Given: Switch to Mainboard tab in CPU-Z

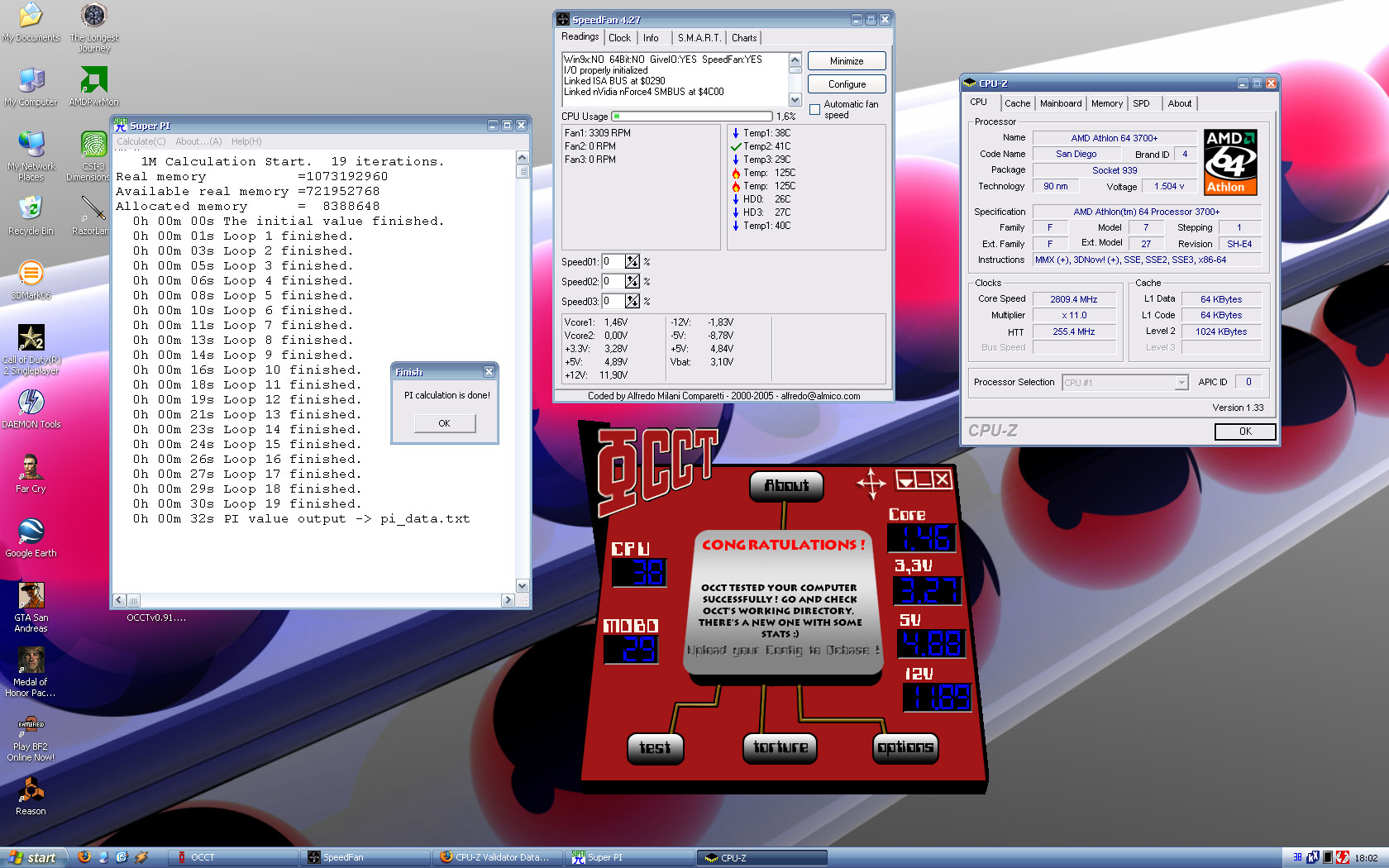Looking at the screenshot, I should [1061, 103].
